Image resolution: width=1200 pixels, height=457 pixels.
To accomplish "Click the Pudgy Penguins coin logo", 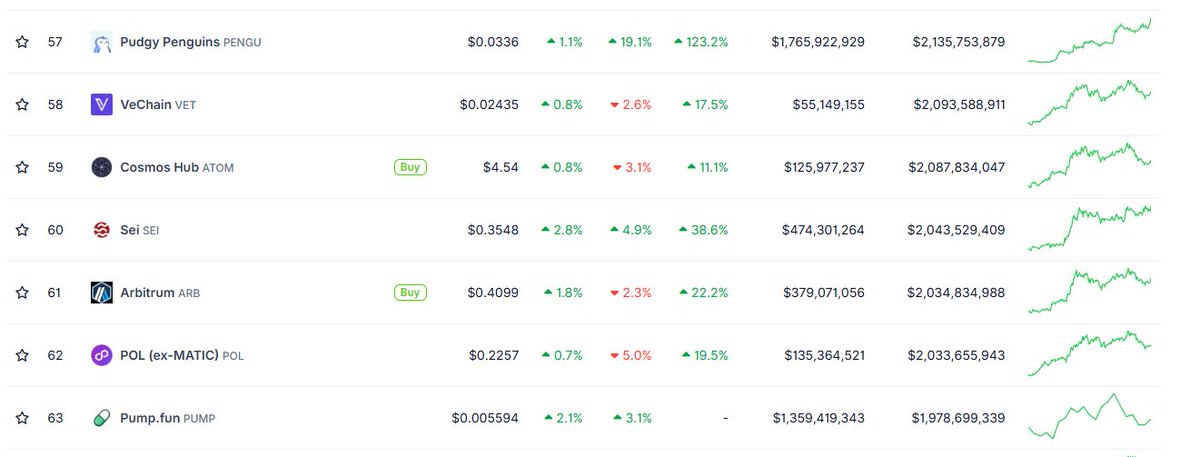I will pos(101,42).
